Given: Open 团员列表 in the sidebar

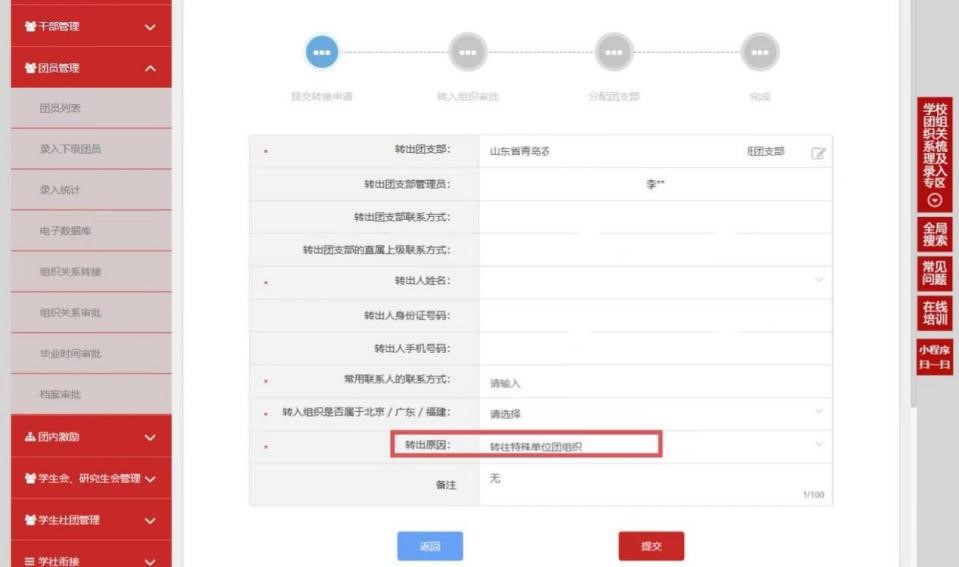Looking at the screenshot, I should coord(91,108).
